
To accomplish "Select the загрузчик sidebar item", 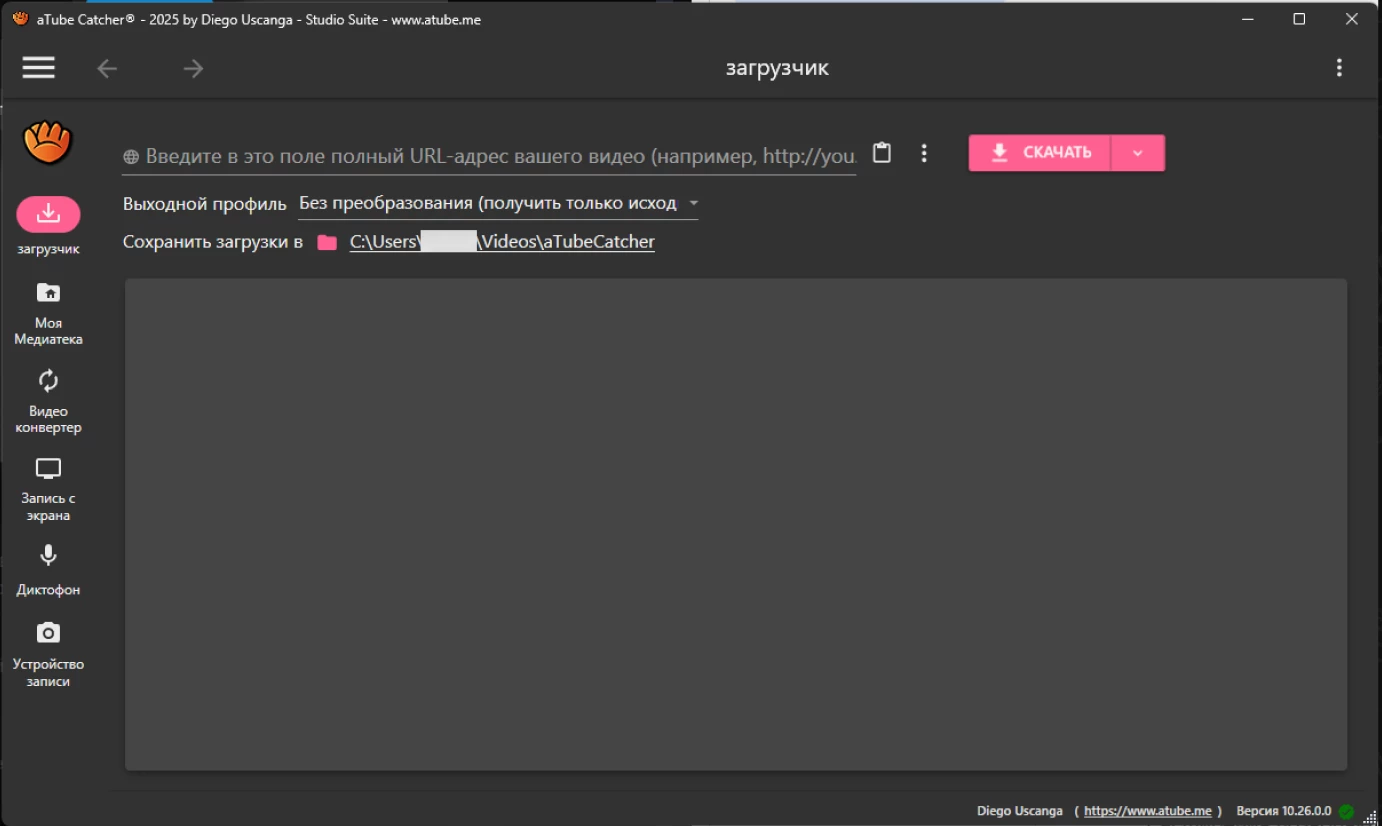I will 48,227.
